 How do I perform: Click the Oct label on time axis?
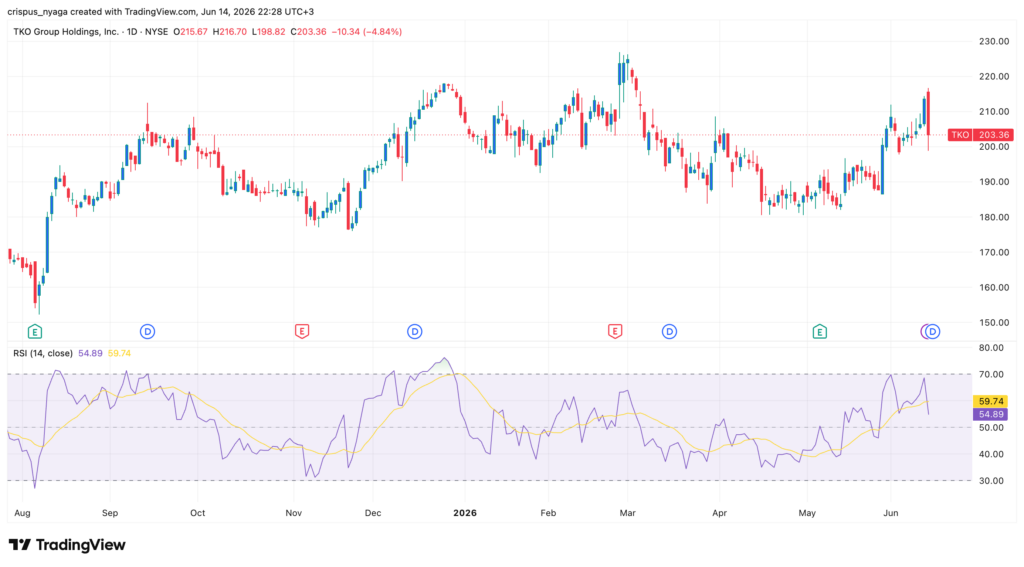(x=197, y=513)
